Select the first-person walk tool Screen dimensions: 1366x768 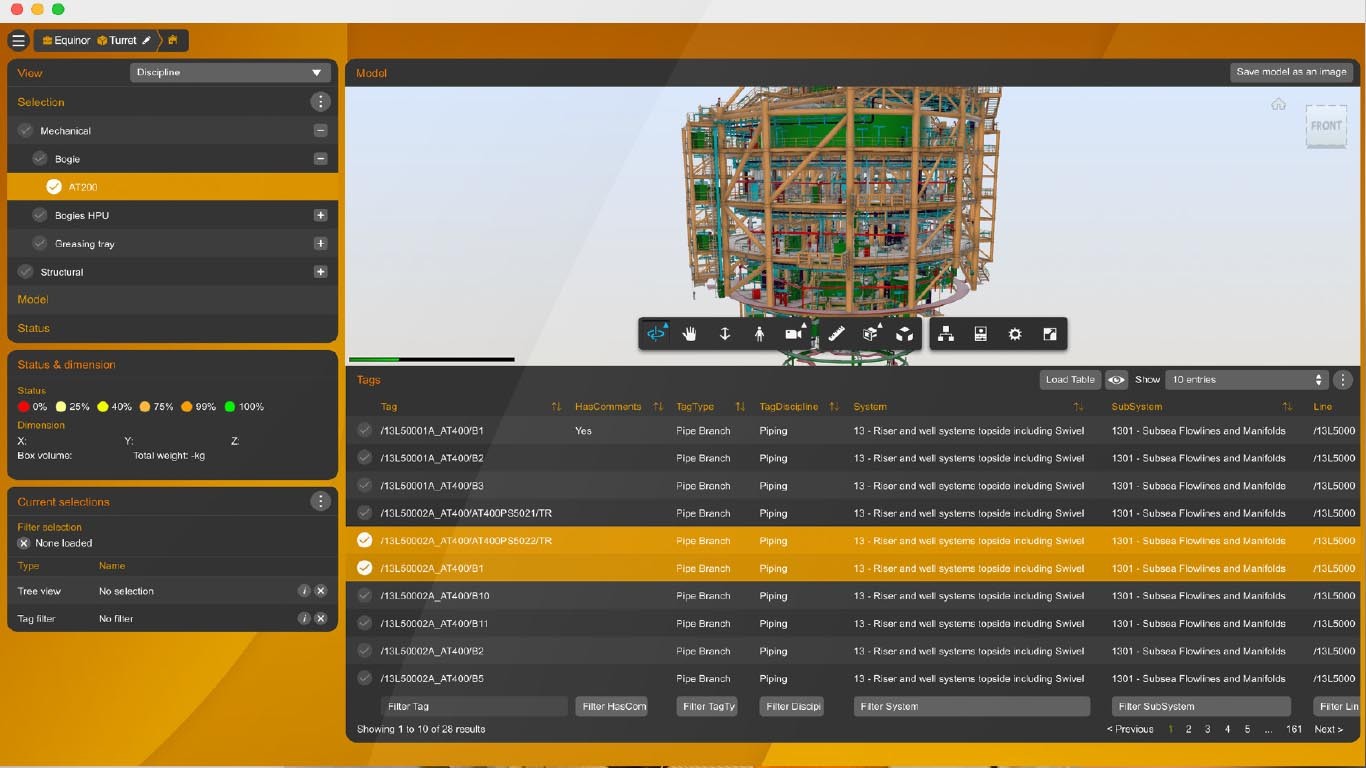tap(759, 334)
